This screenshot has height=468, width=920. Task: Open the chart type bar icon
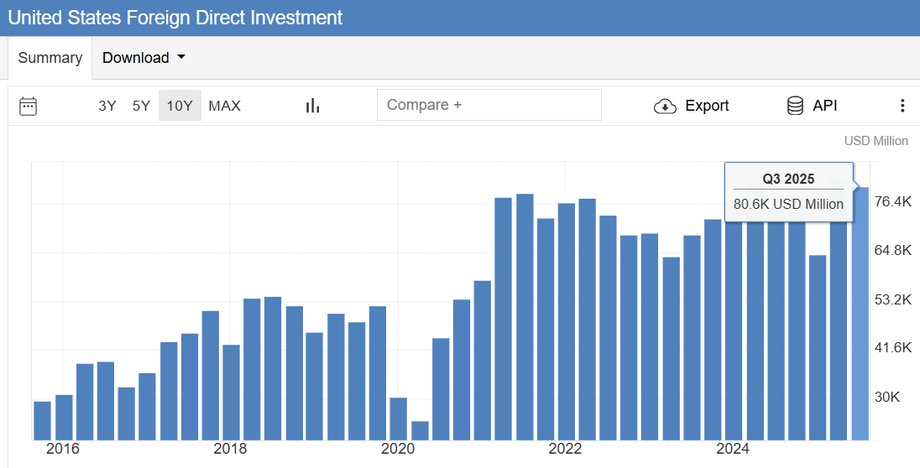click(312, 106)
